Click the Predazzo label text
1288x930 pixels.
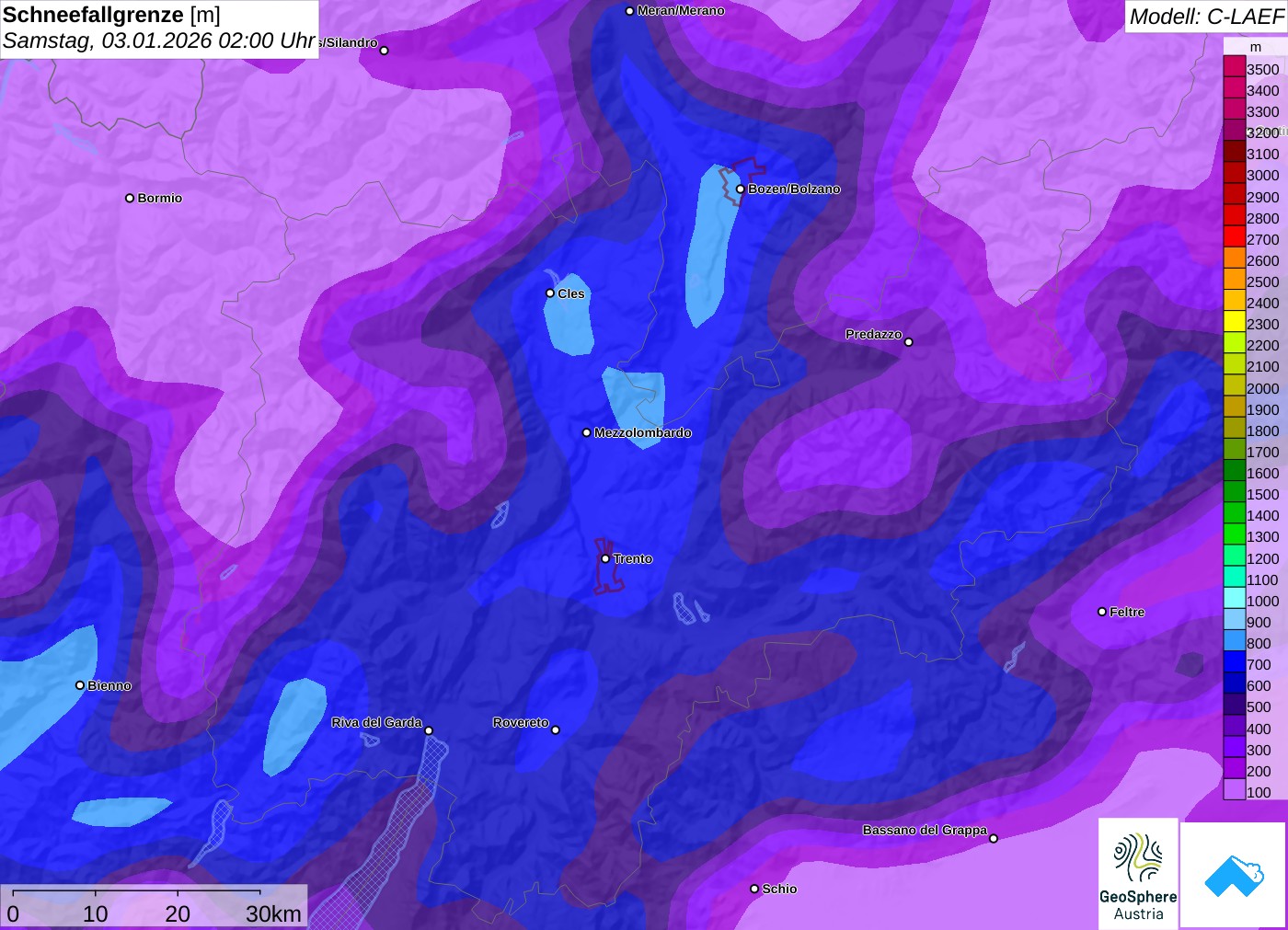coord(873,334)
